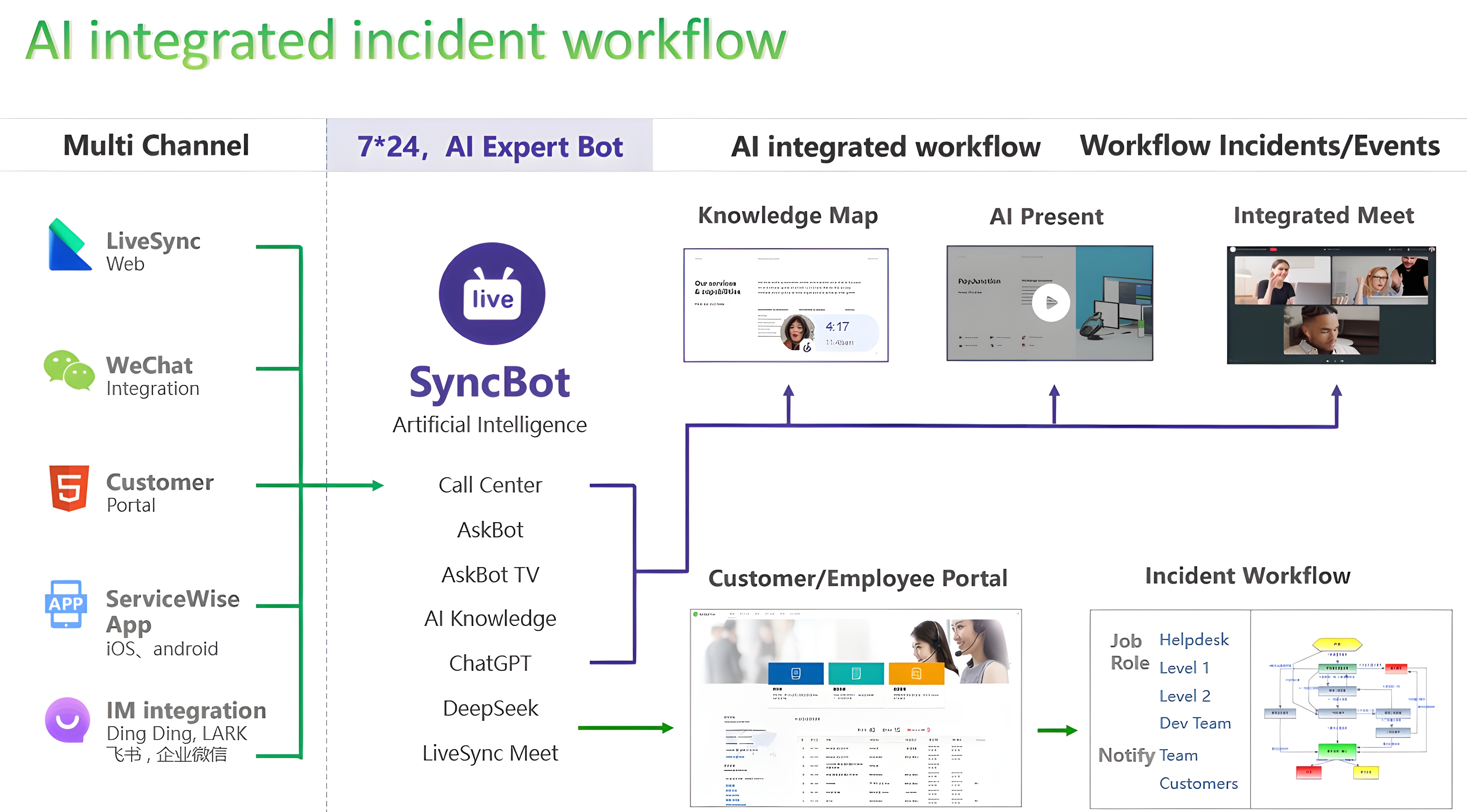Click the Helpdesk job role

(x=1194, y=639)
